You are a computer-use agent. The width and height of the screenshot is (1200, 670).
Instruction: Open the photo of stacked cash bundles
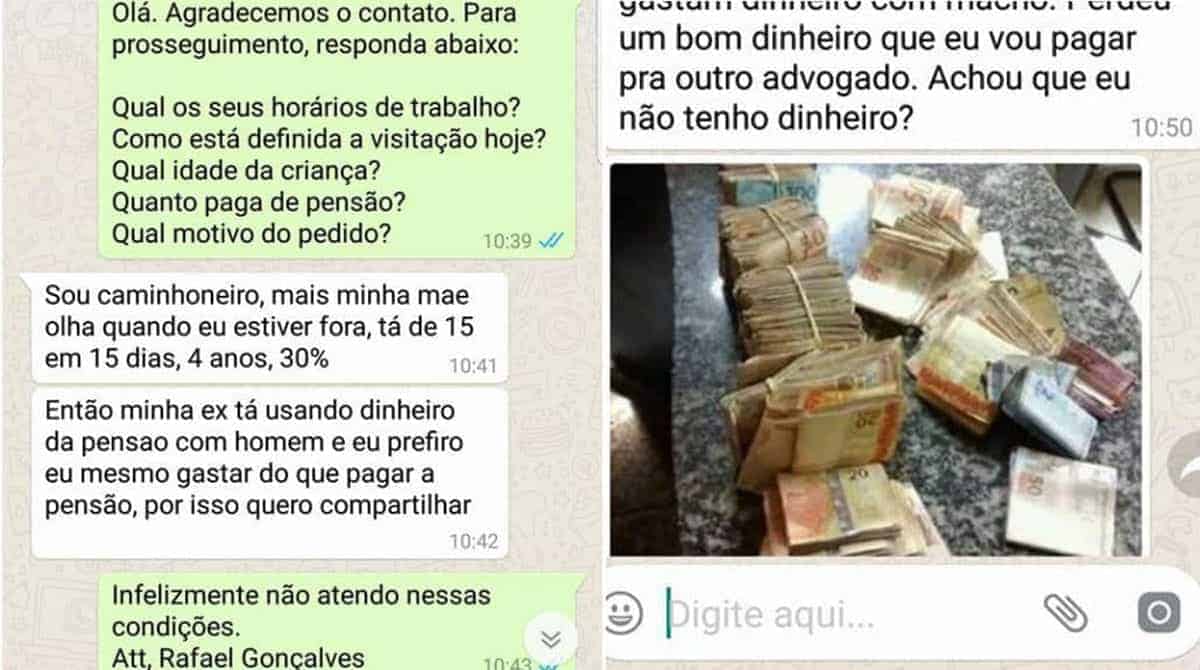pos(875,359)
